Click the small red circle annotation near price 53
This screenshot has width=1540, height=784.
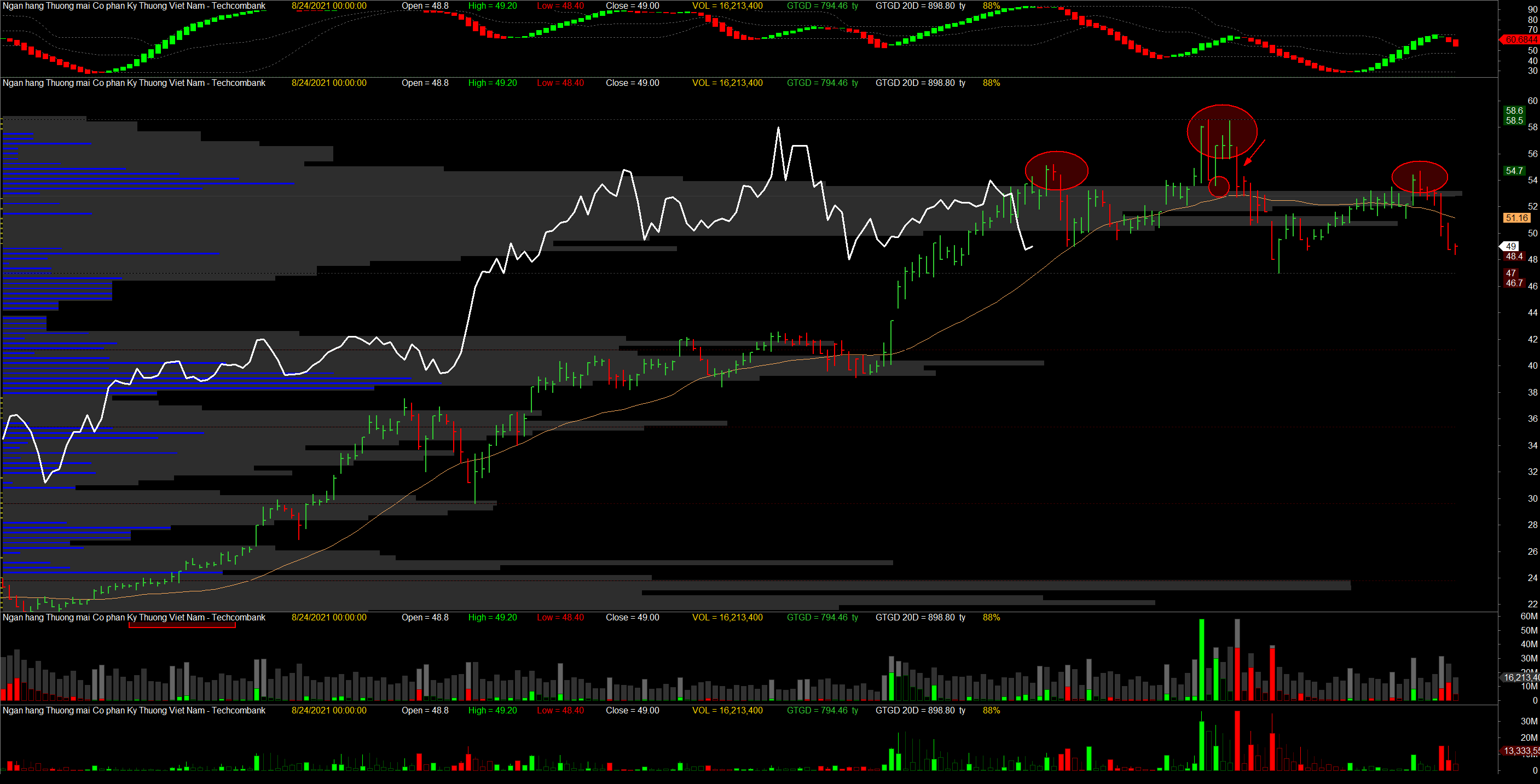coord(1218,187)
